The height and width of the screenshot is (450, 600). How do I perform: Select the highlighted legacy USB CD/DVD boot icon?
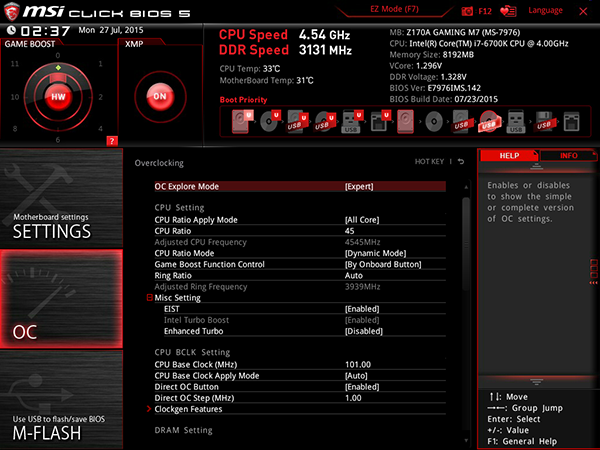click(x=489, y=121)
